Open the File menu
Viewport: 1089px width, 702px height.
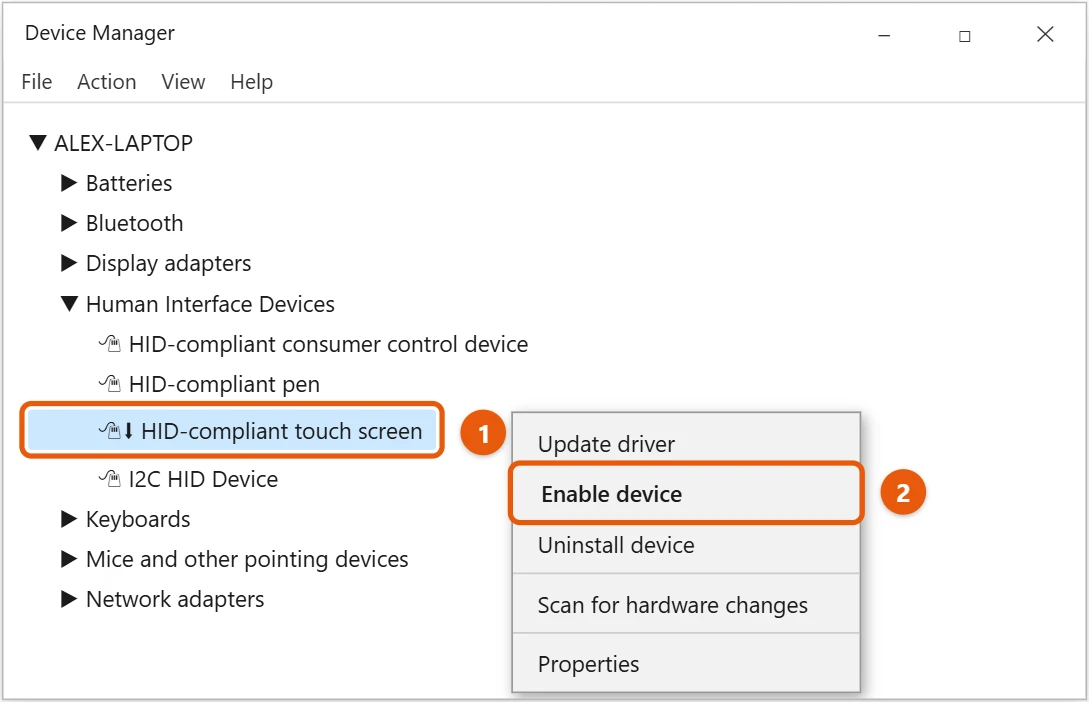pos(37,82)
